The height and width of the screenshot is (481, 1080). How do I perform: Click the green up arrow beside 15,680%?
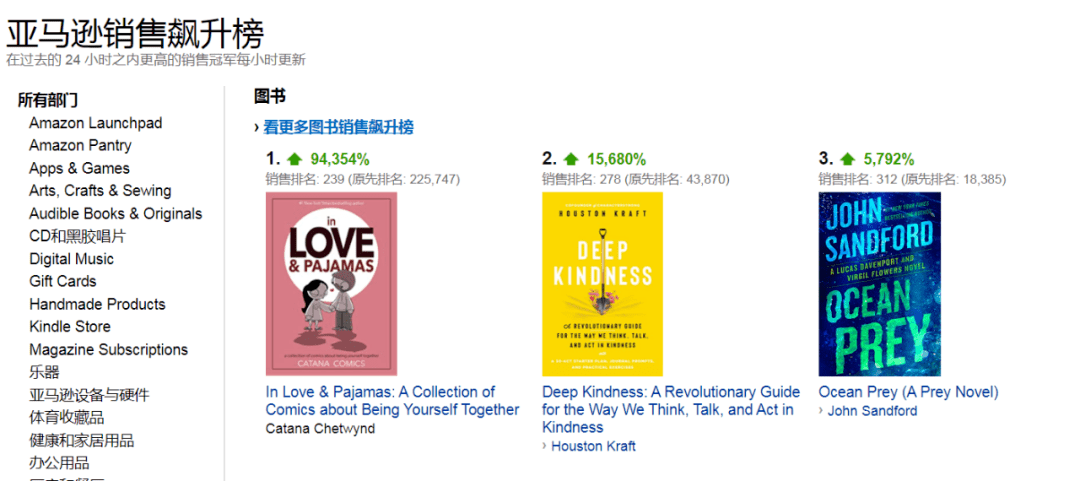coord(571,159)
